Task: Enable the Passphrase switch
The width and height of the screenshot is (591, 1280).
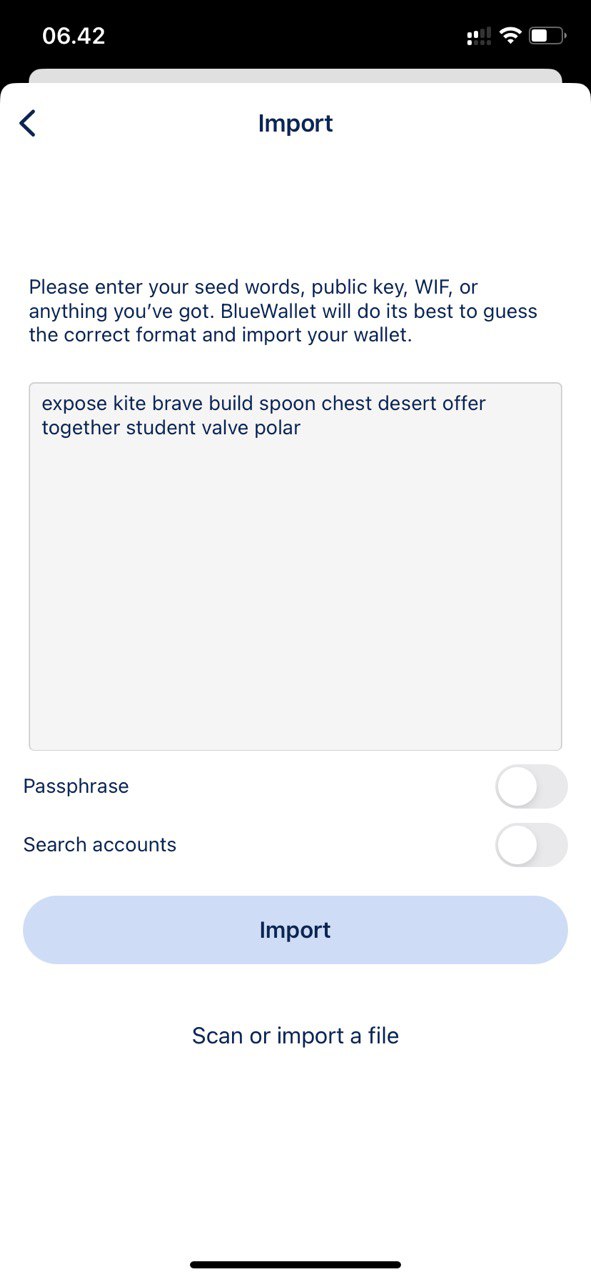Action: (531, 786)
